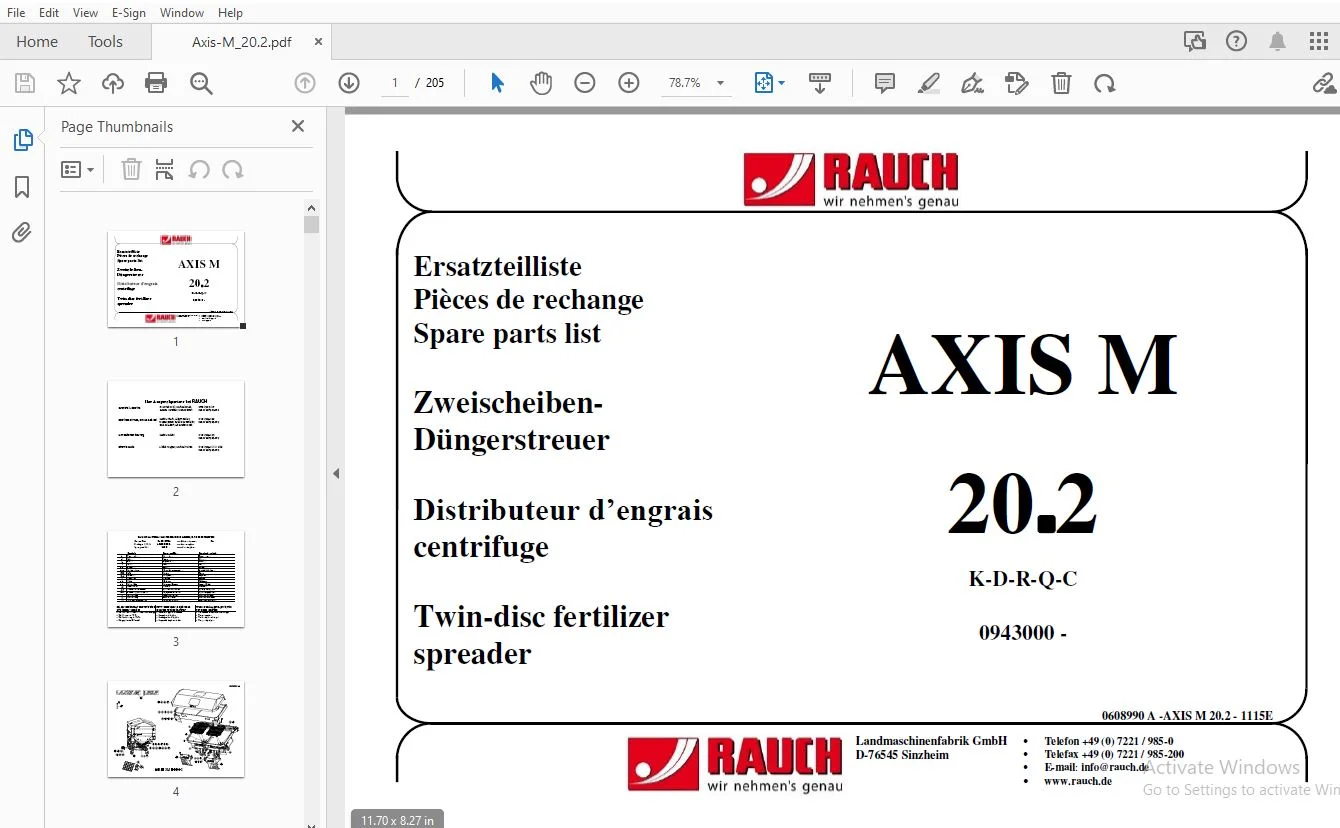The width and height of the screenshot is (1340, 828).
Task: Click the 'Pièces de rechange' heading text
Action: click(x=528, y=300)
